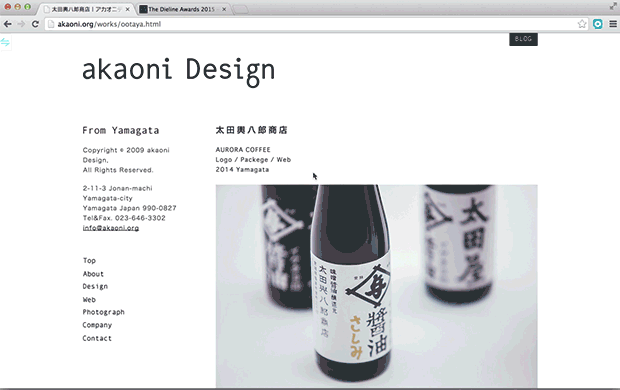This screenshot has width=620, height=390.
Task: Click the Yamagata-city address line
Action: 108,198
